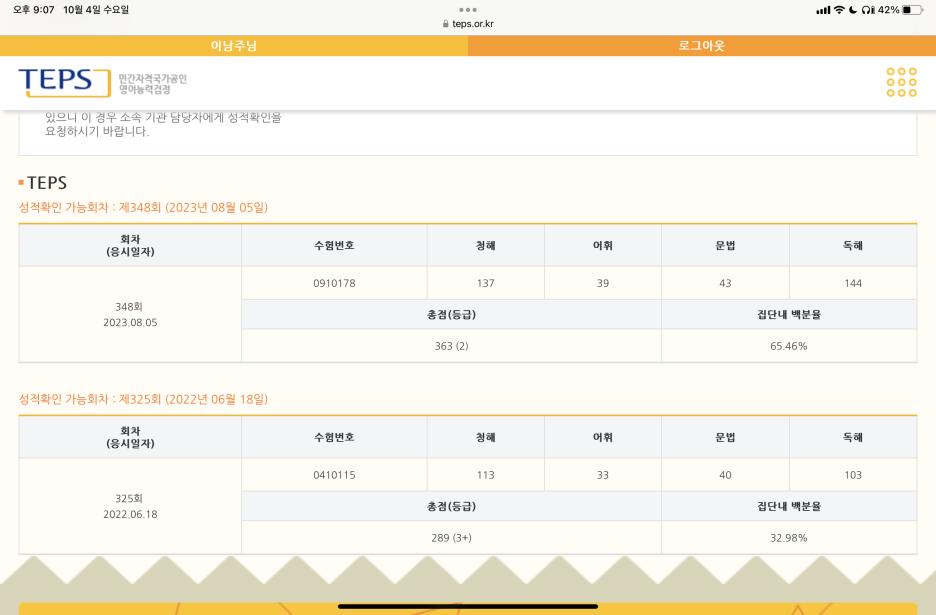
Task: Click grammar score 43
Action: click(x=725, y=283)
